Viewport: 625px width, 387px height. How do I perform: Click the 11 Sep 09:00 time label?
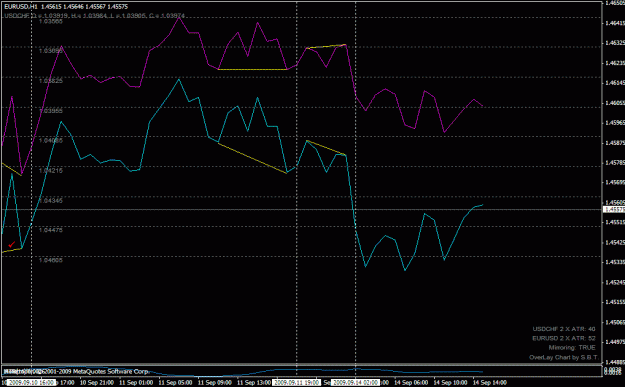point(214,383)
